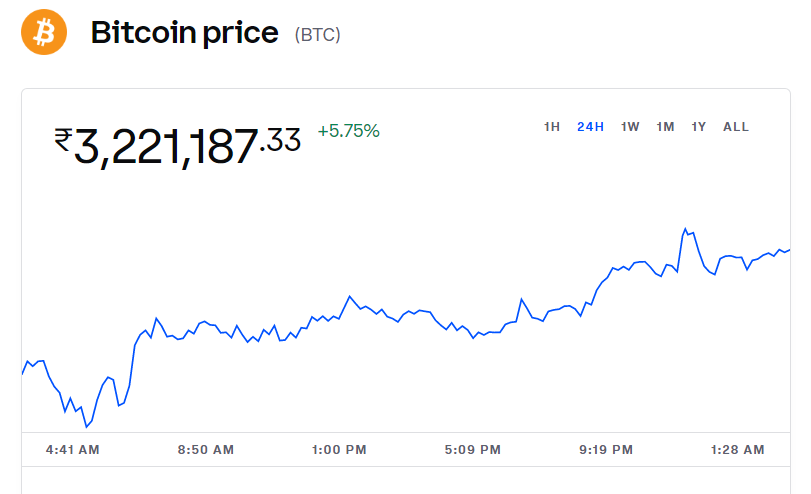This screenshot has height=494, width=811.
Task: Select the 1Y time range
Action: [x=699, y=127]
